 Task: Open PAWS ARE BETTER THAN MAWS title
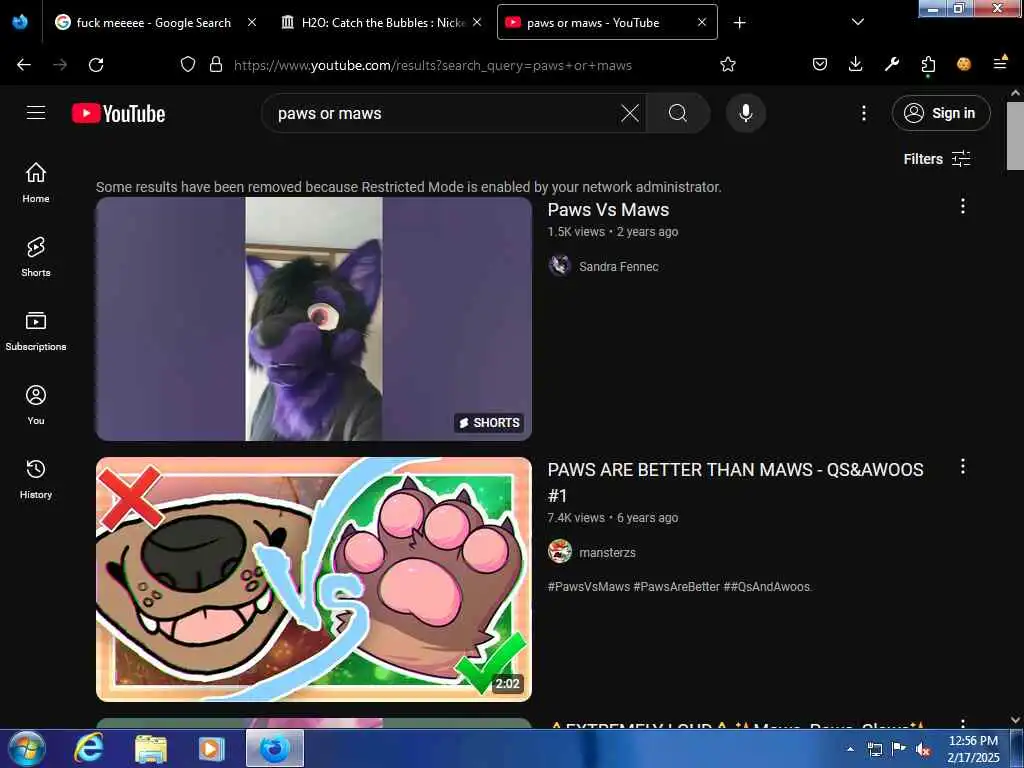pos(735,482)
